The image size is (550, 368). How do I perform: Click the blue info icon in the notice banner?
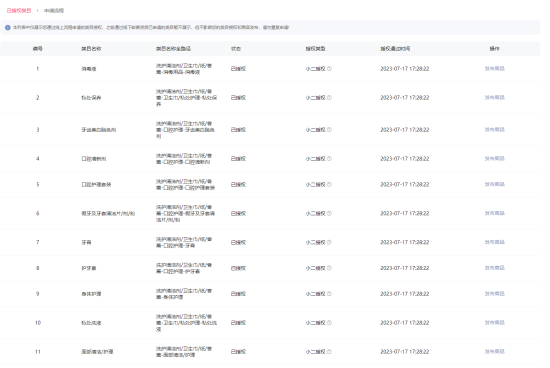pyautogui.click(x=8, y=27)
